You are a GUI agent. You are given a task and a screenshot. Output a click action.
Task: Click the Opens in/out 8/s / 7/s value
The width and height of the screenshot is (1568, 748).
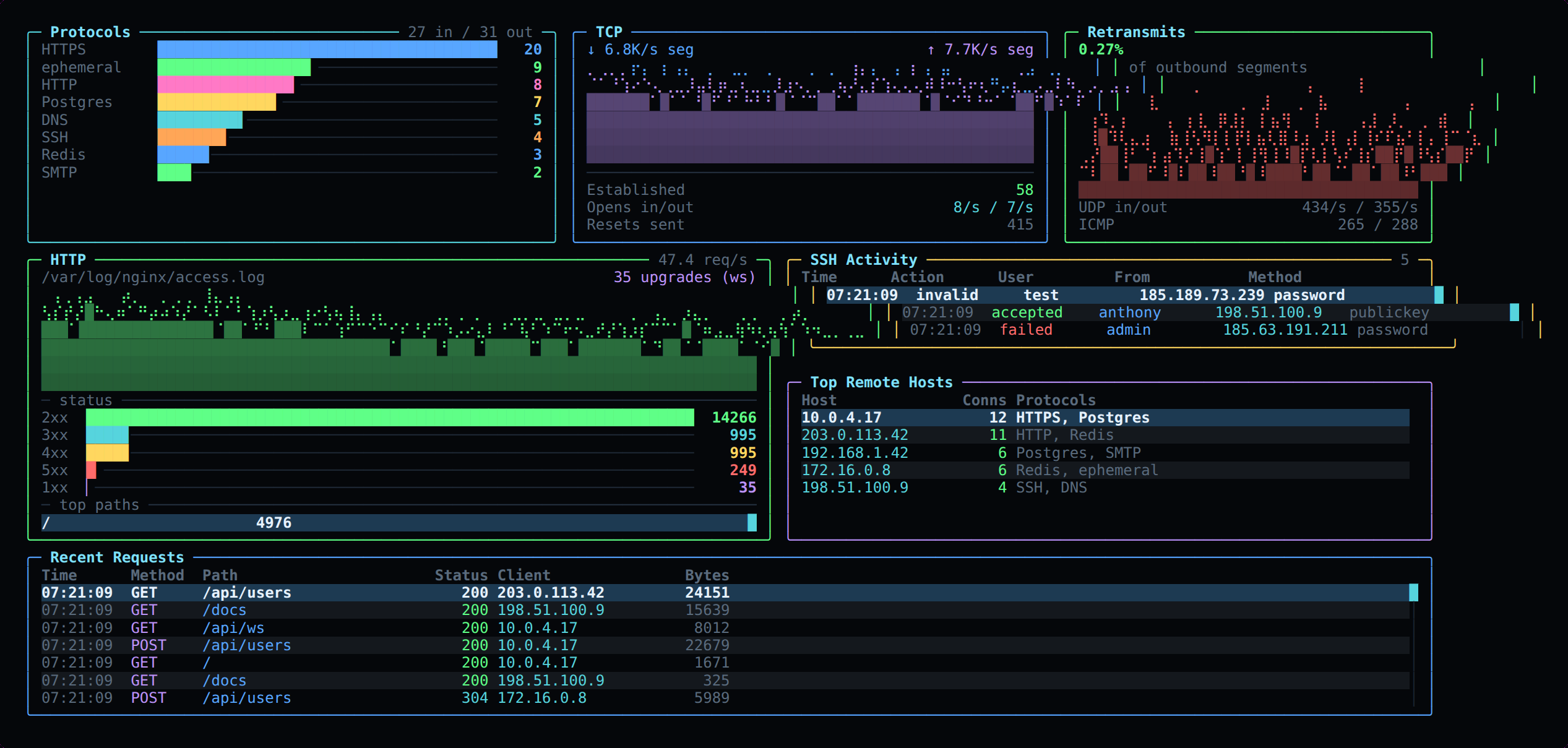point(993,207)
